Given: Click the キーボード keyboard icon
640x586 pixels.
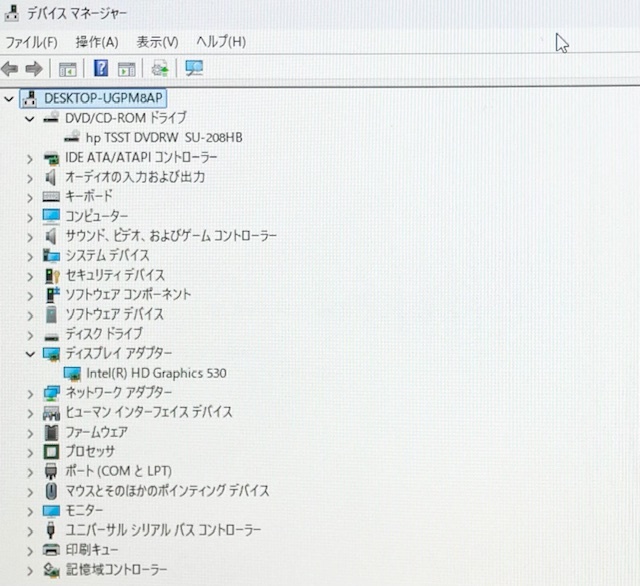Looking at the screenshot, I should [x=51, y=197].
